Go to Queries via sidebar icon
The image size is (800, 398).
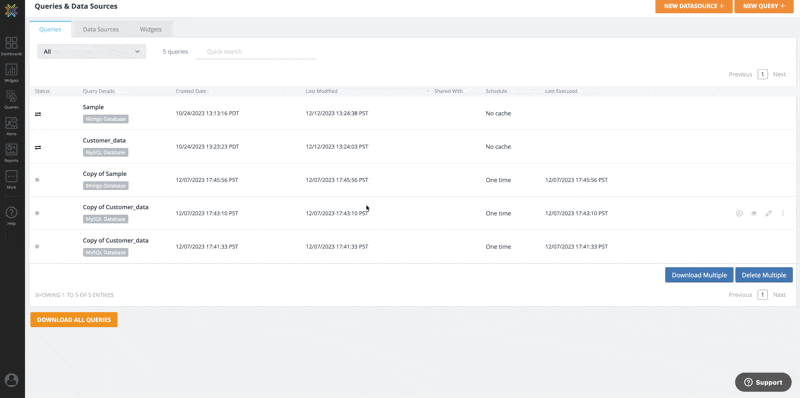point(11,99)
